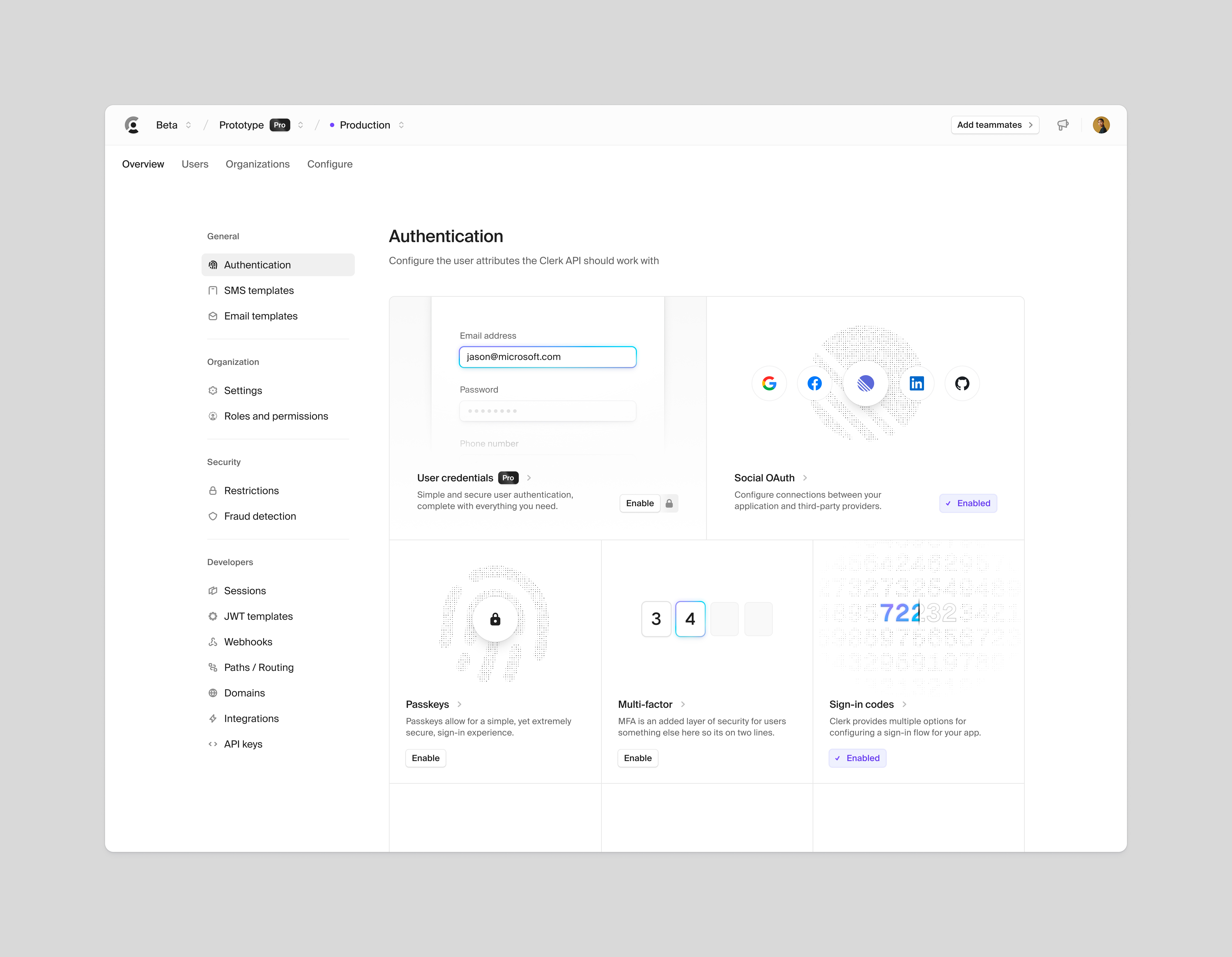This screenshot has width=1232, height=957.
Task: Click the Add teammates button
Action: tap(994, 125)
